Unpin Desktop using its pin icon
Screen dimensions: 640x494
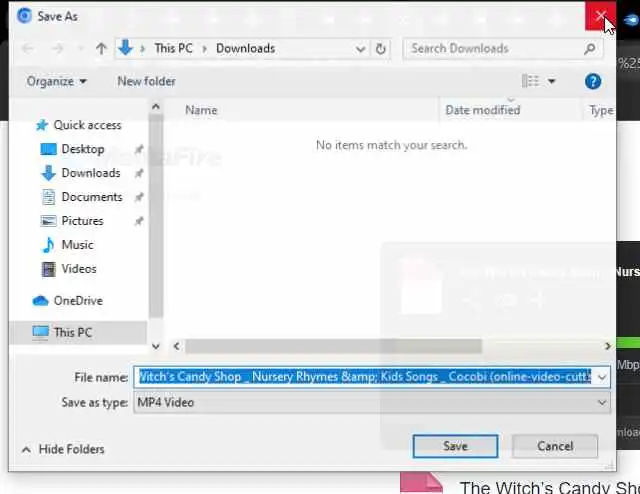tap(139, 149)
